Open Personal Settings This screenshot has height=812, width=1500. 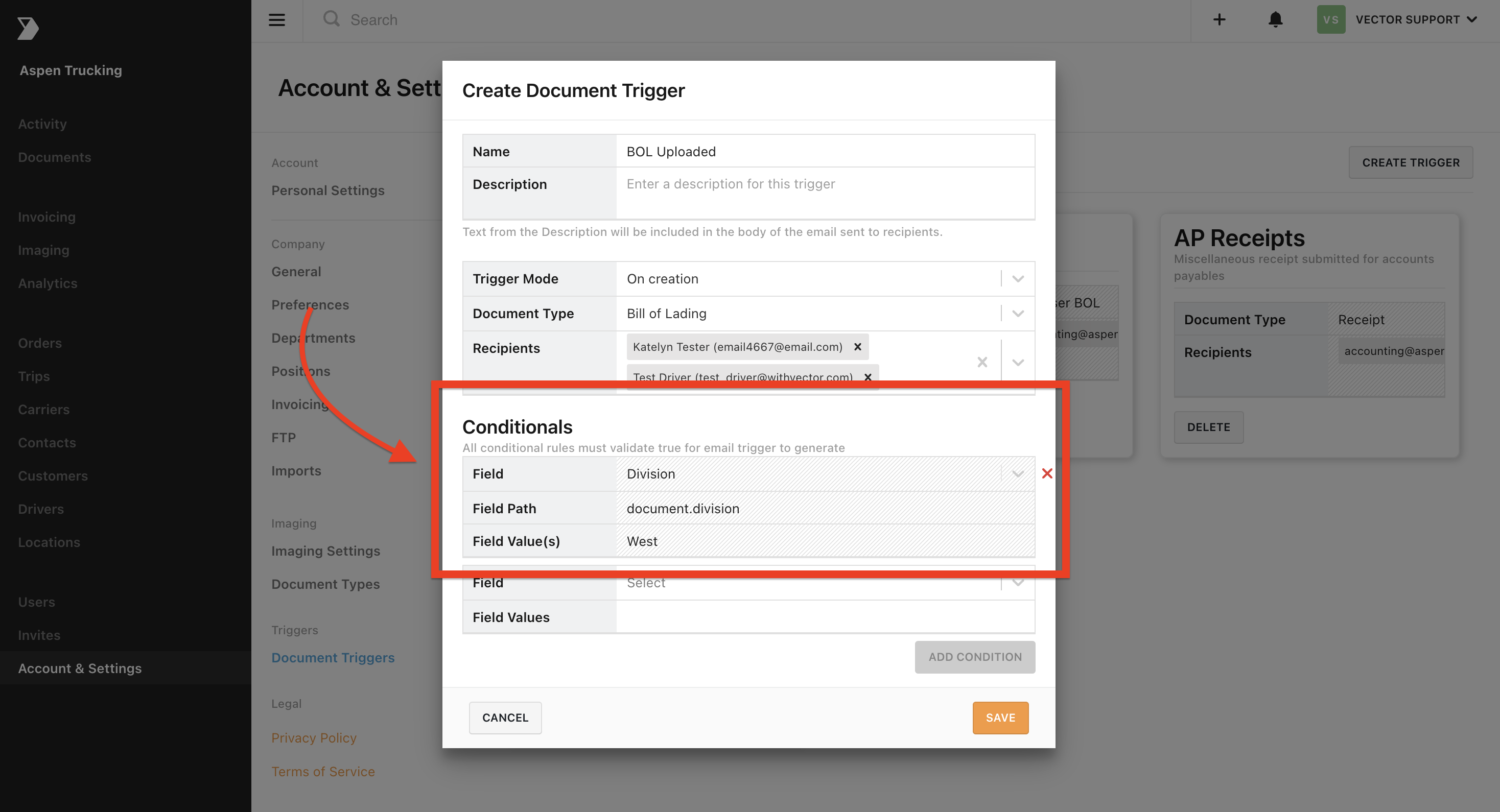point(328,190)
